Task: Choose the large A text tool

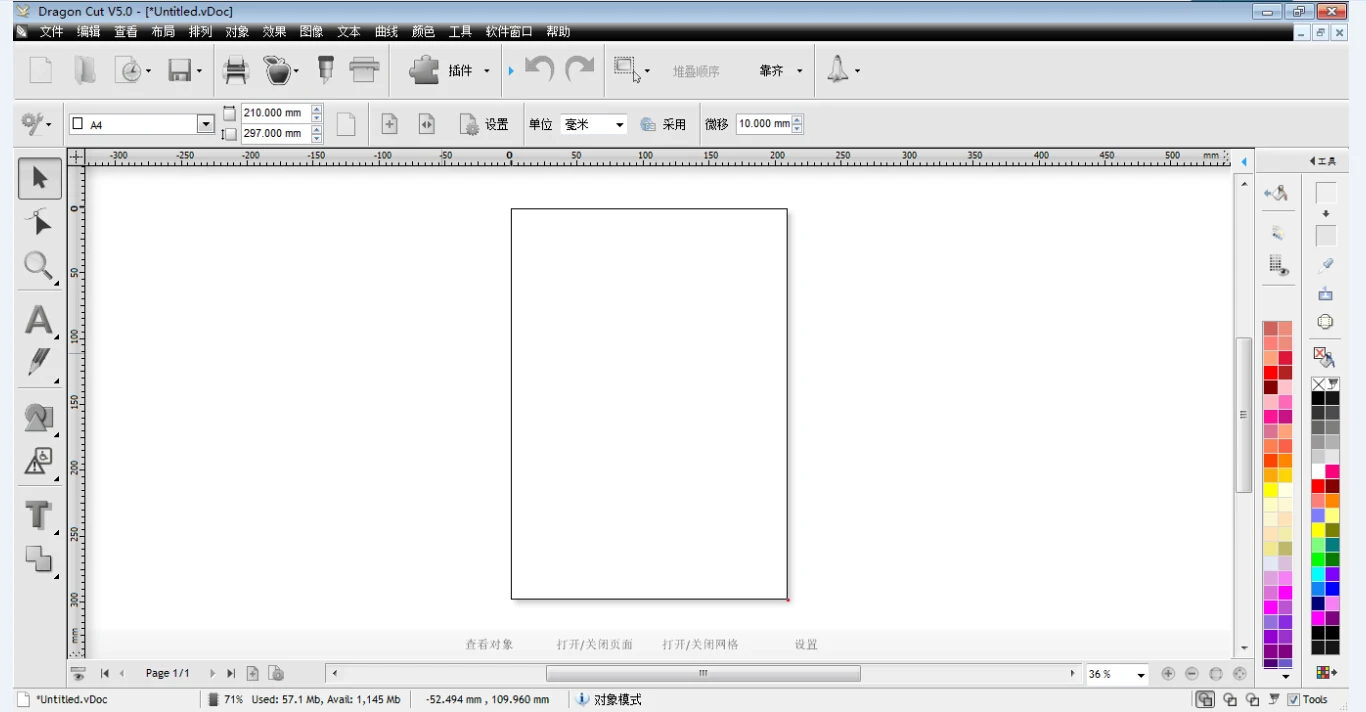Action: pos(38,321)
